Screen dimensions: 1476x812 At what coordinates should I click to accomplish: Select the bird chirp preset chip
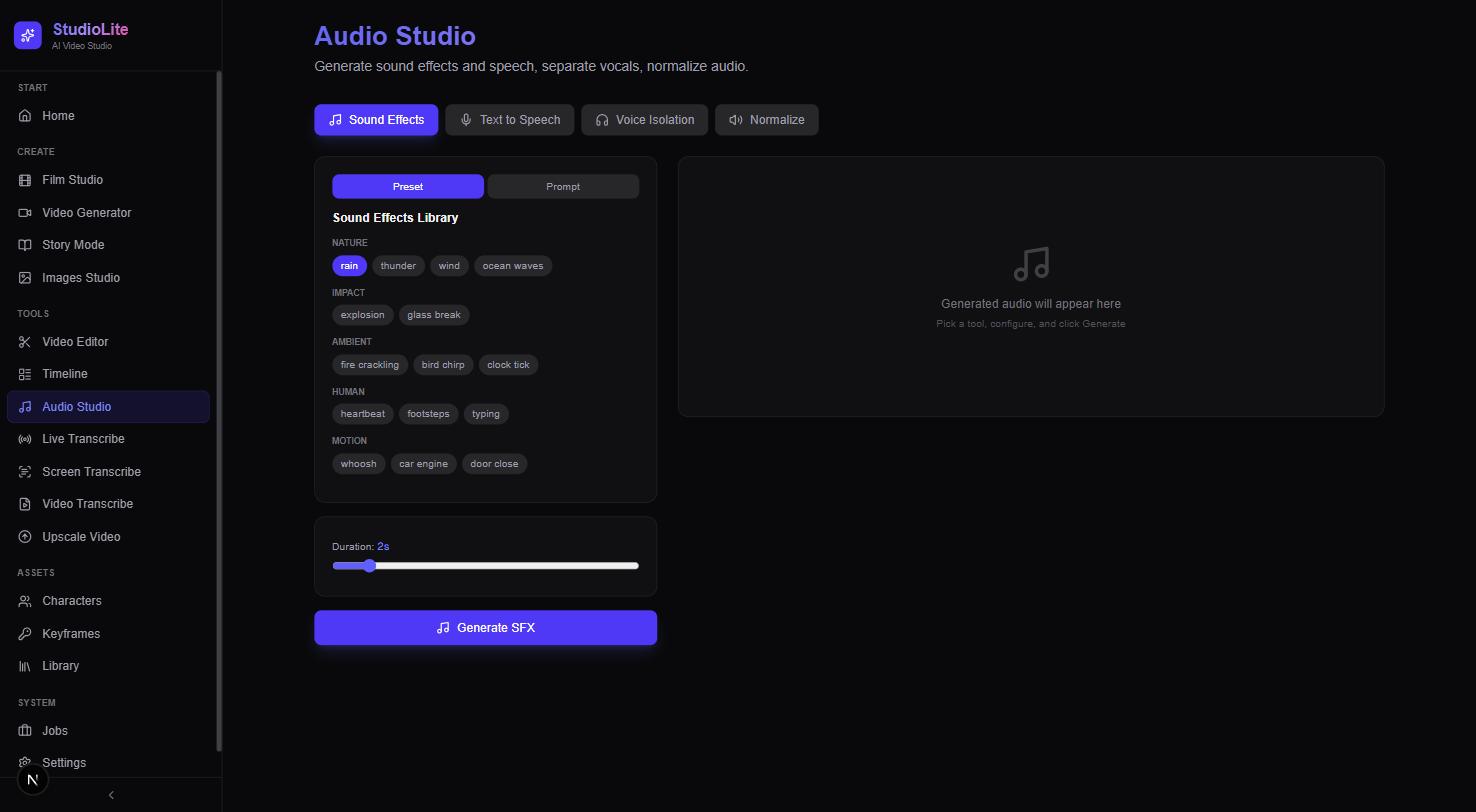coord(443,365)
